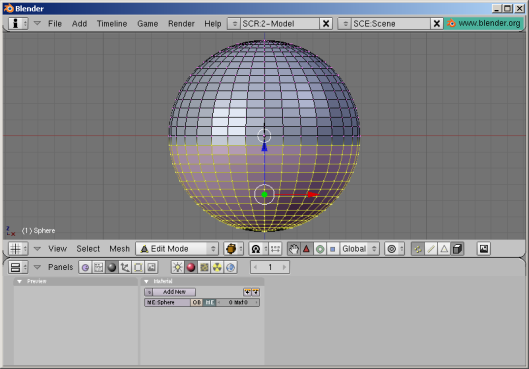Screen dimensions: 529x369
Task: Open the Script context icon
Action: 99,267
